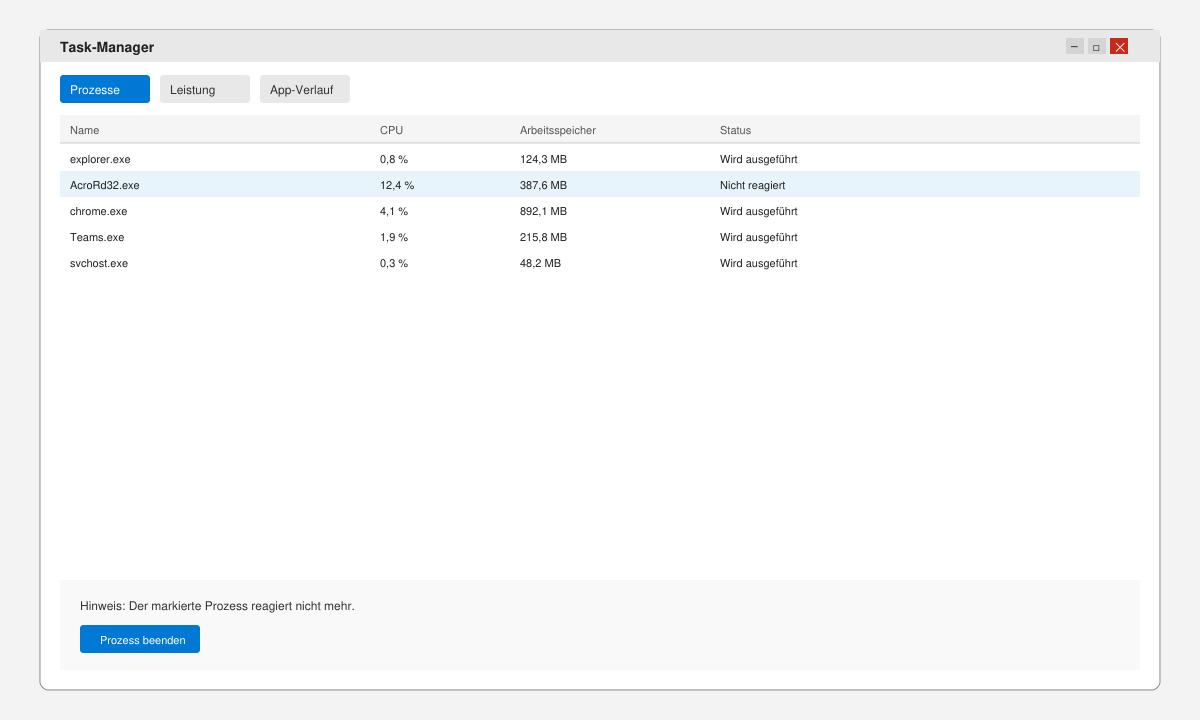Open the Leistung tab
This screenshot has width=1200, height=720.
(205, 89)
